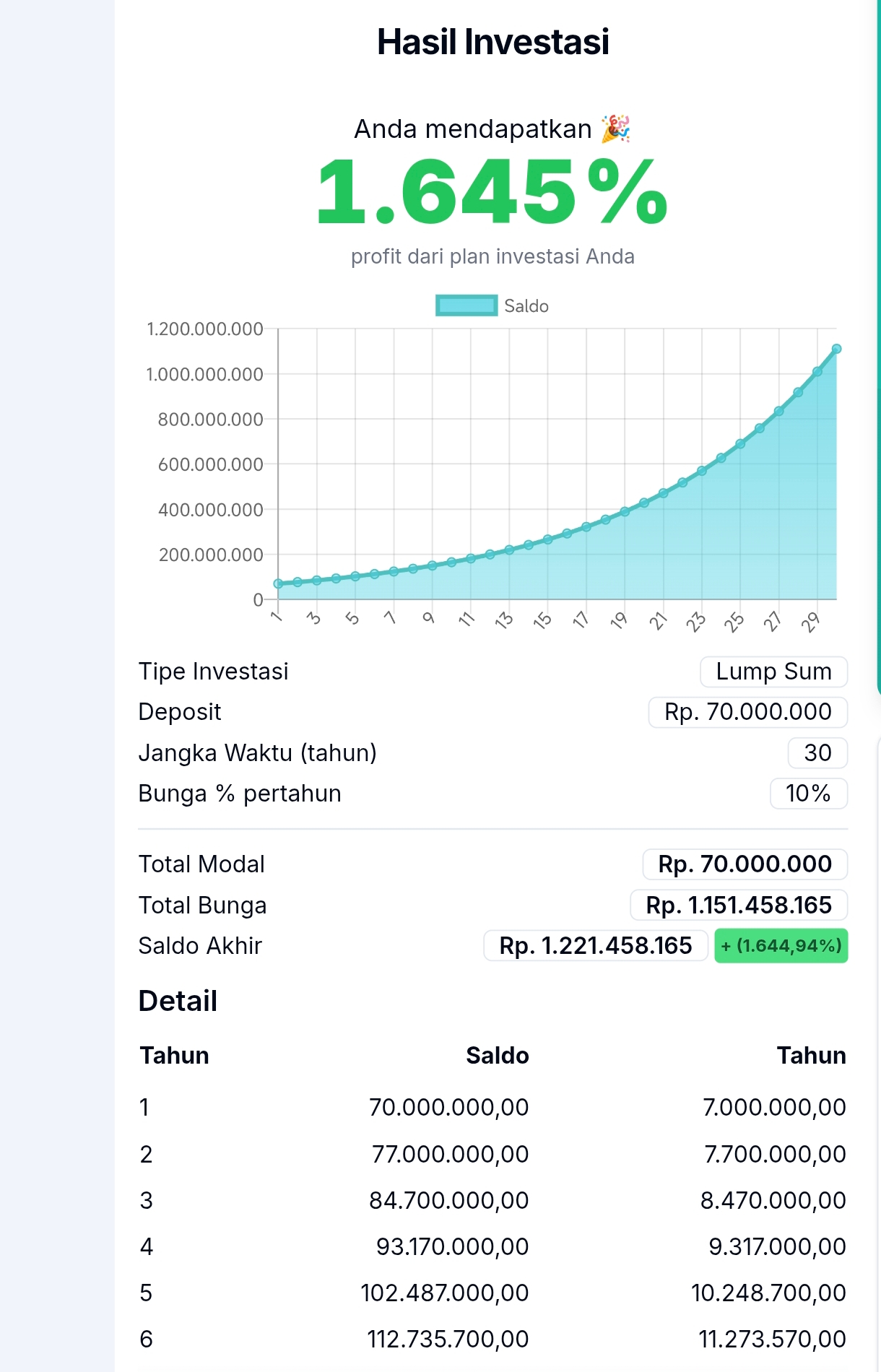The image size is (881, 1372).
Task: Click the Saldo column header in the table
Action: [x=497, y=1056]
